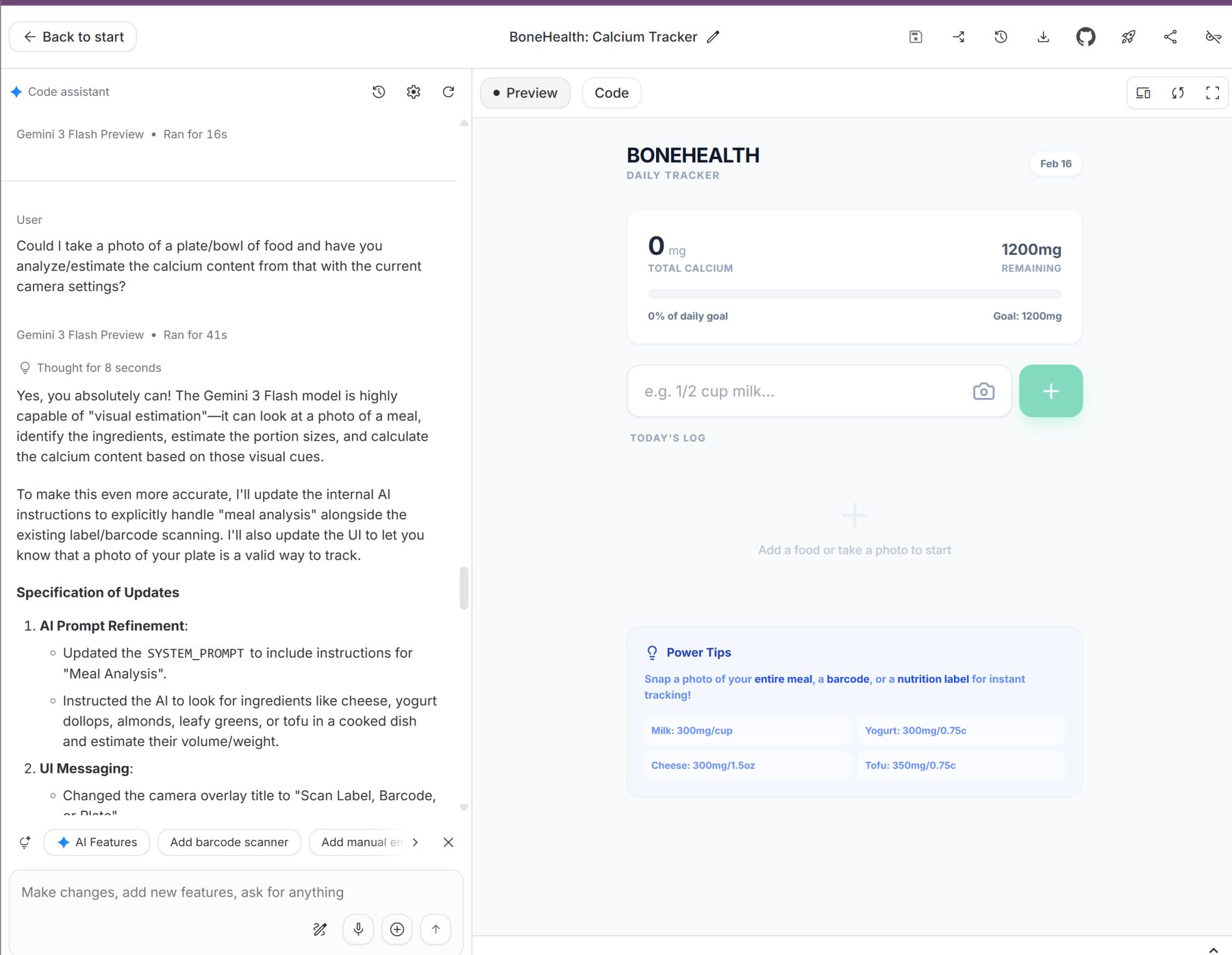The height and width of the screenshot is (955, 1232).
Task: Switch the preview to fullscreen mode
Action: [x=1211, y=93]
